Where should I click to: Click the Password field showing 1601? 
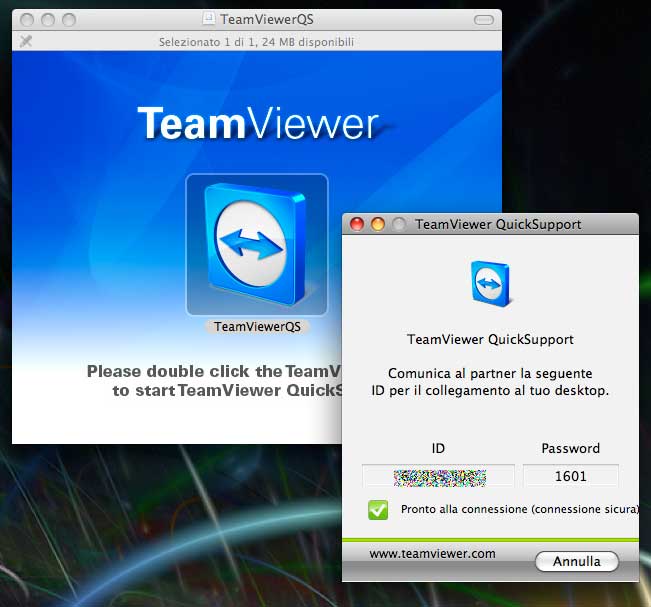click(570, 476)
